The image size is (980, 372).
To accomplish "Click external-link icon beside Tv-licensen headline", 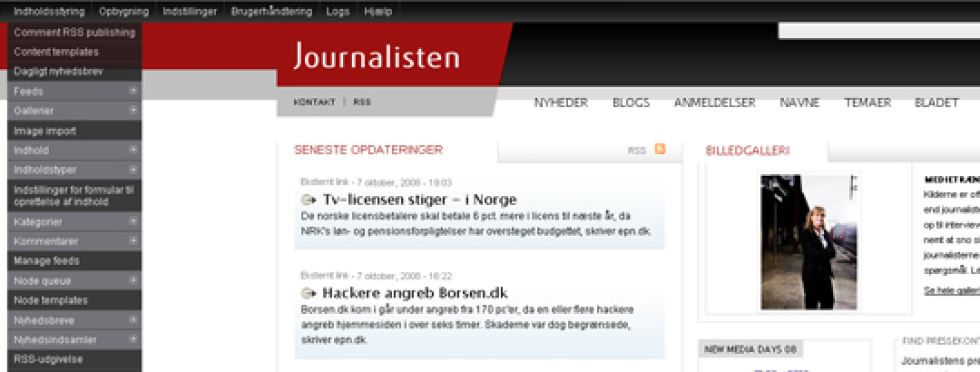I will tap(309, 200).
